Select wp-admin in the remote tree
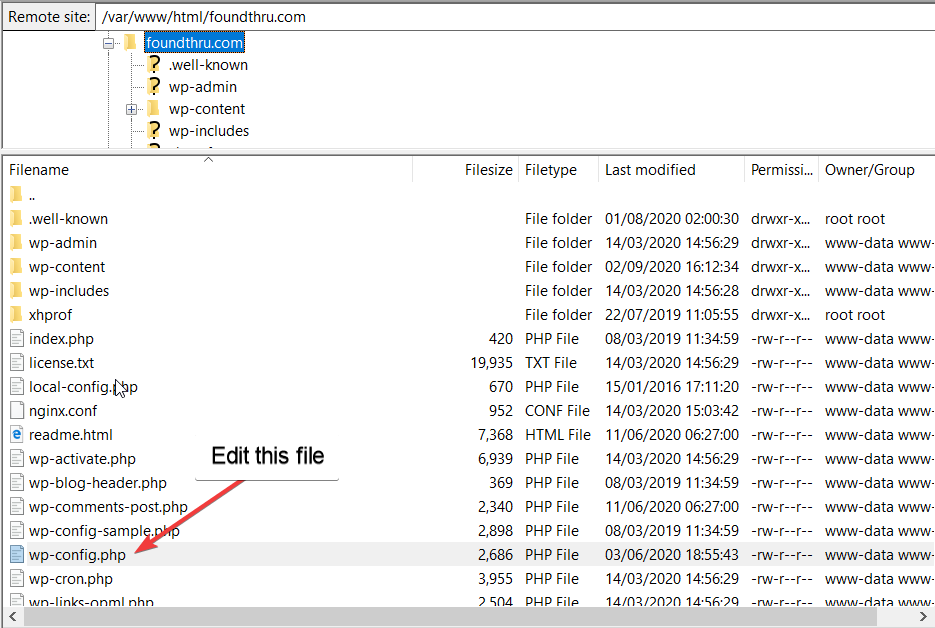 point(203,87)
